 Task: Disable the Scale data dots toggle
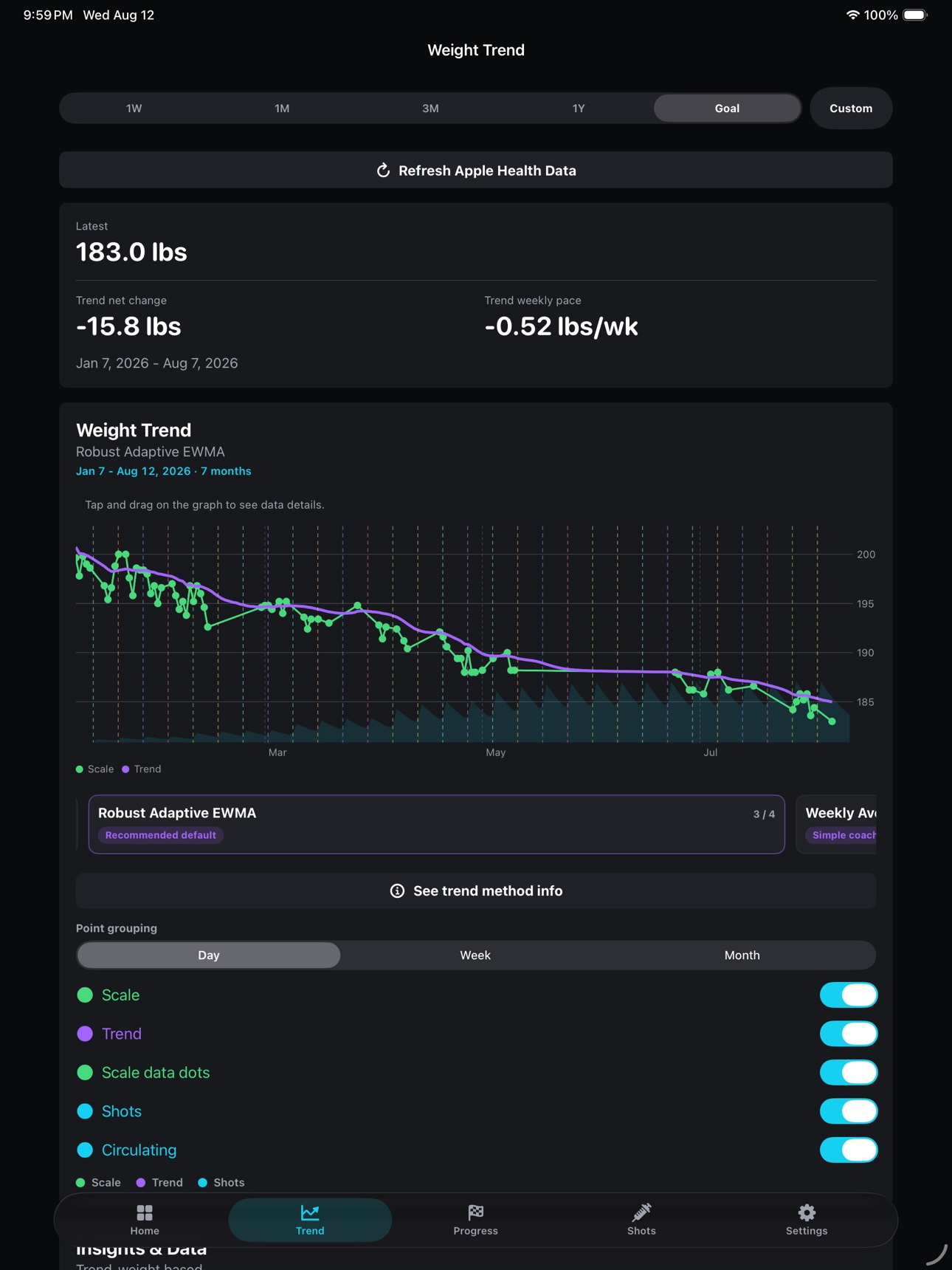[x=849, y=1073]
